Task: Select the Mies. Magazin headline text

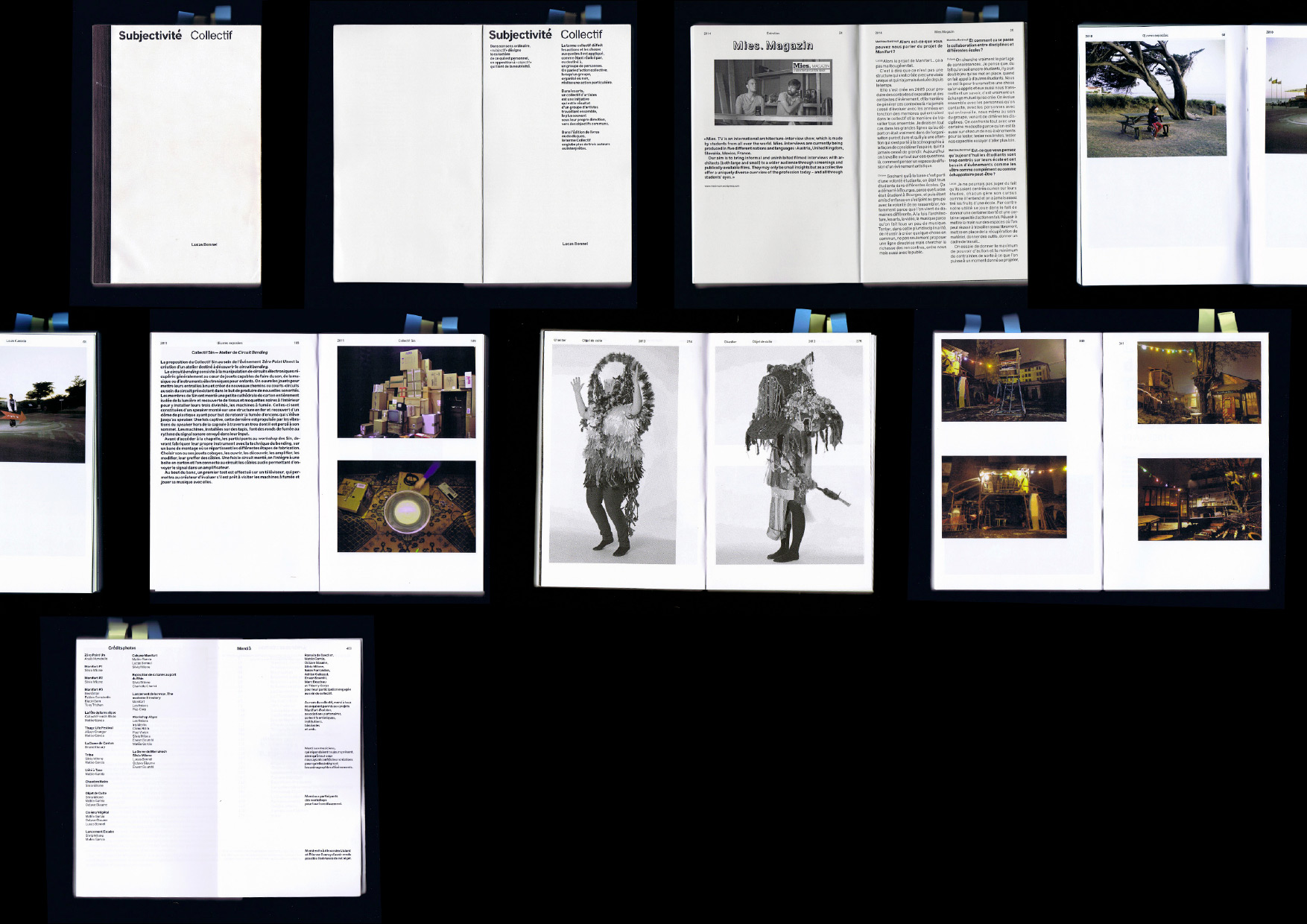Action: pyautogui.click(x=772, y=45)
